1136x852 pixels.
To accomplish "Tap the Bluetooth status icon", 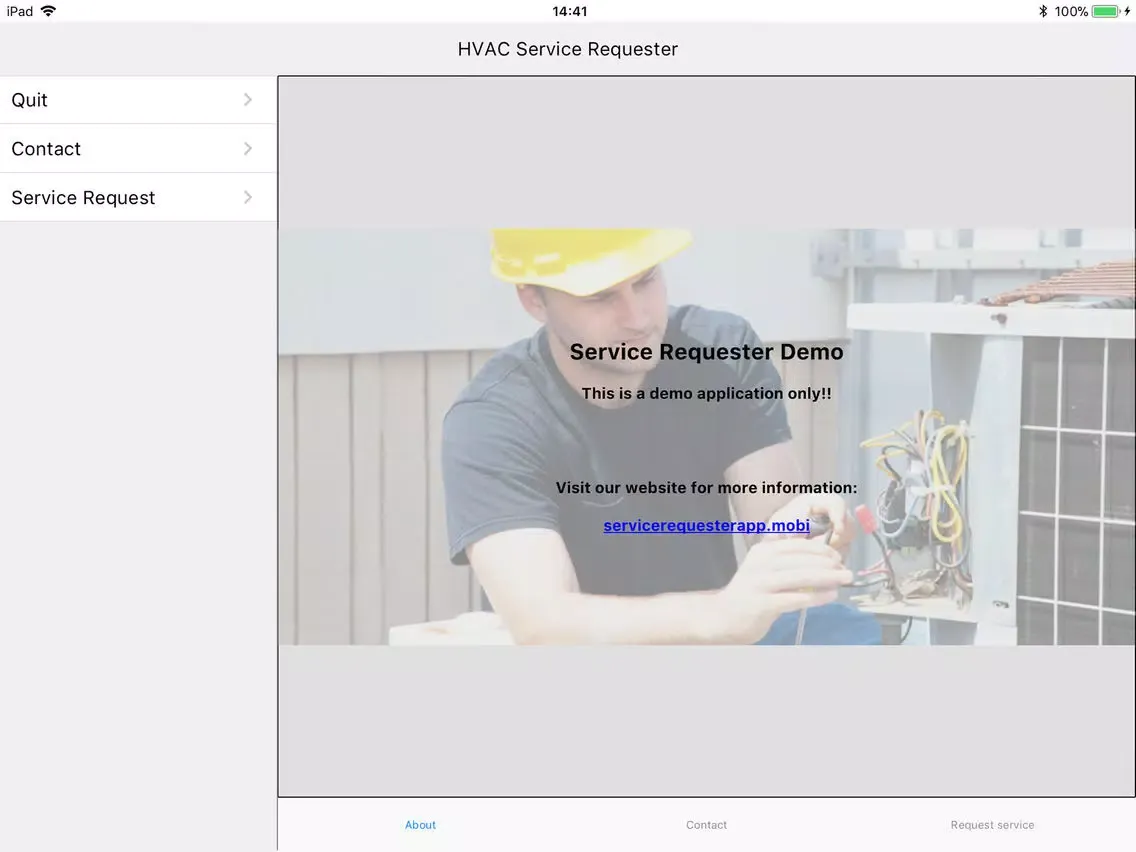I will click(x=1043, y=11).
